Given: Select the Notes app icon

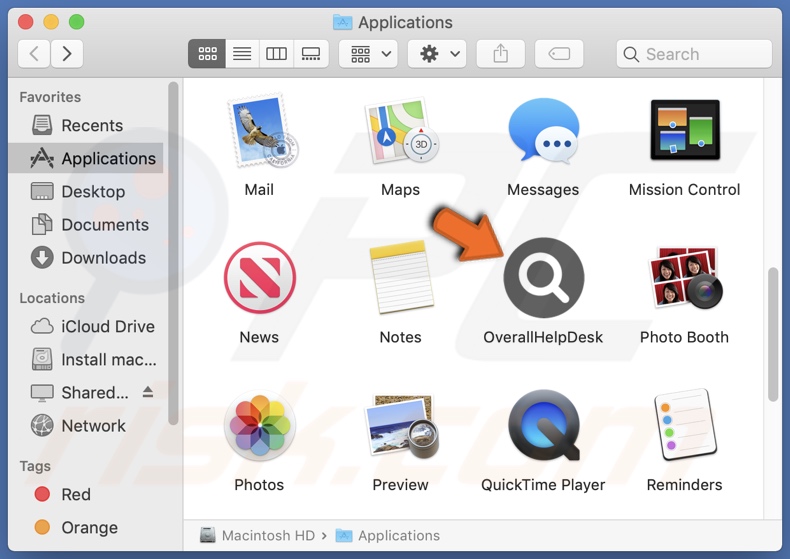Looking at the screenshot, I should pos(402,277).
